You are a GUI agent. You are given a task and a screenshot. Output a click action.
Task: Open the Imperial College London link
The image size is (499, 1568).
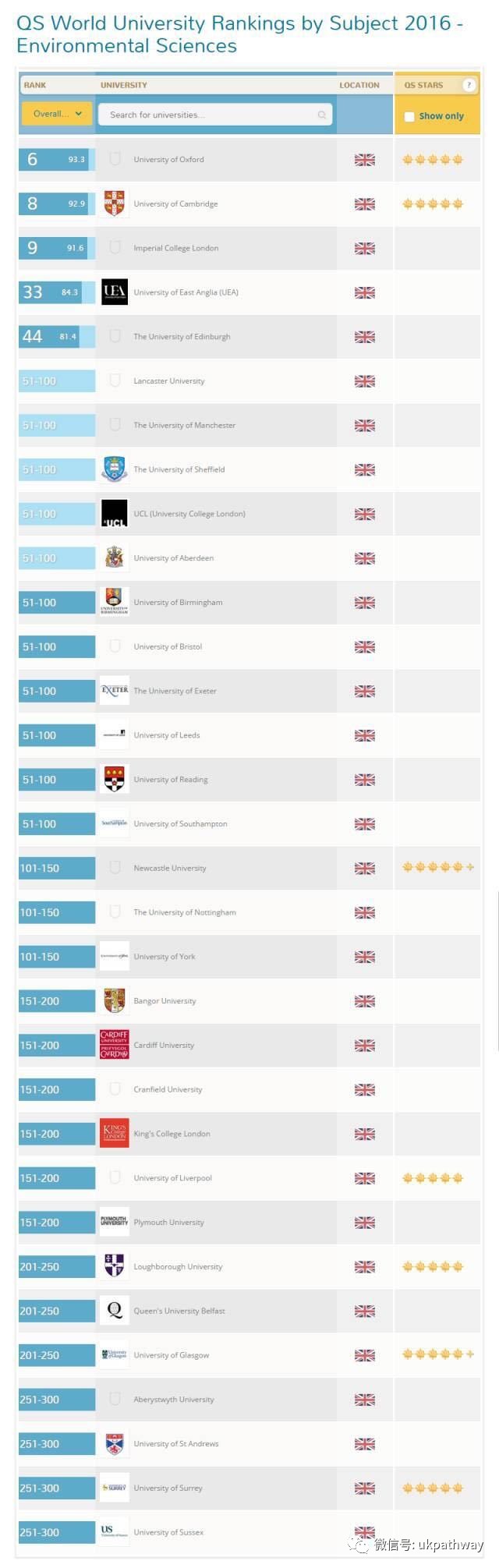pos(176,248)
